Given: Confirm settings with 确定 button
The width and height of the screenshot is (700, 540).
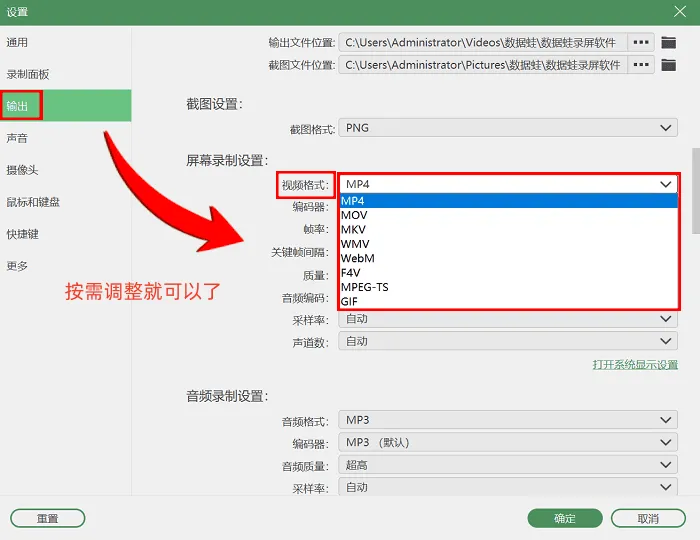Looking at the screenshot, I should pos(565,518).
